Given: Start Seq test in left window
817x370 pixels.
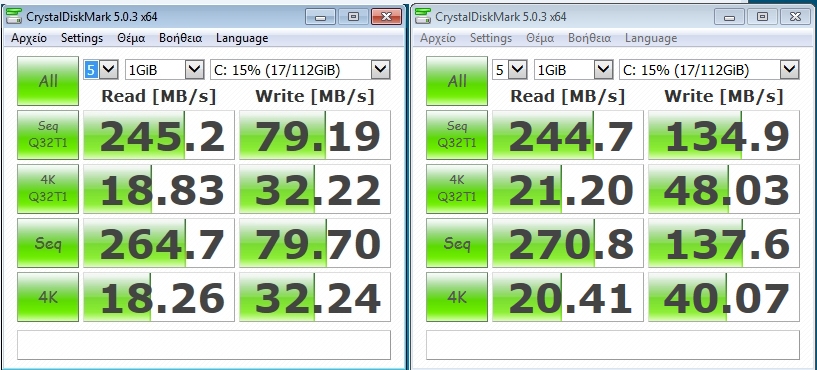Looking at the screenshot, I should tap(48, 243).
